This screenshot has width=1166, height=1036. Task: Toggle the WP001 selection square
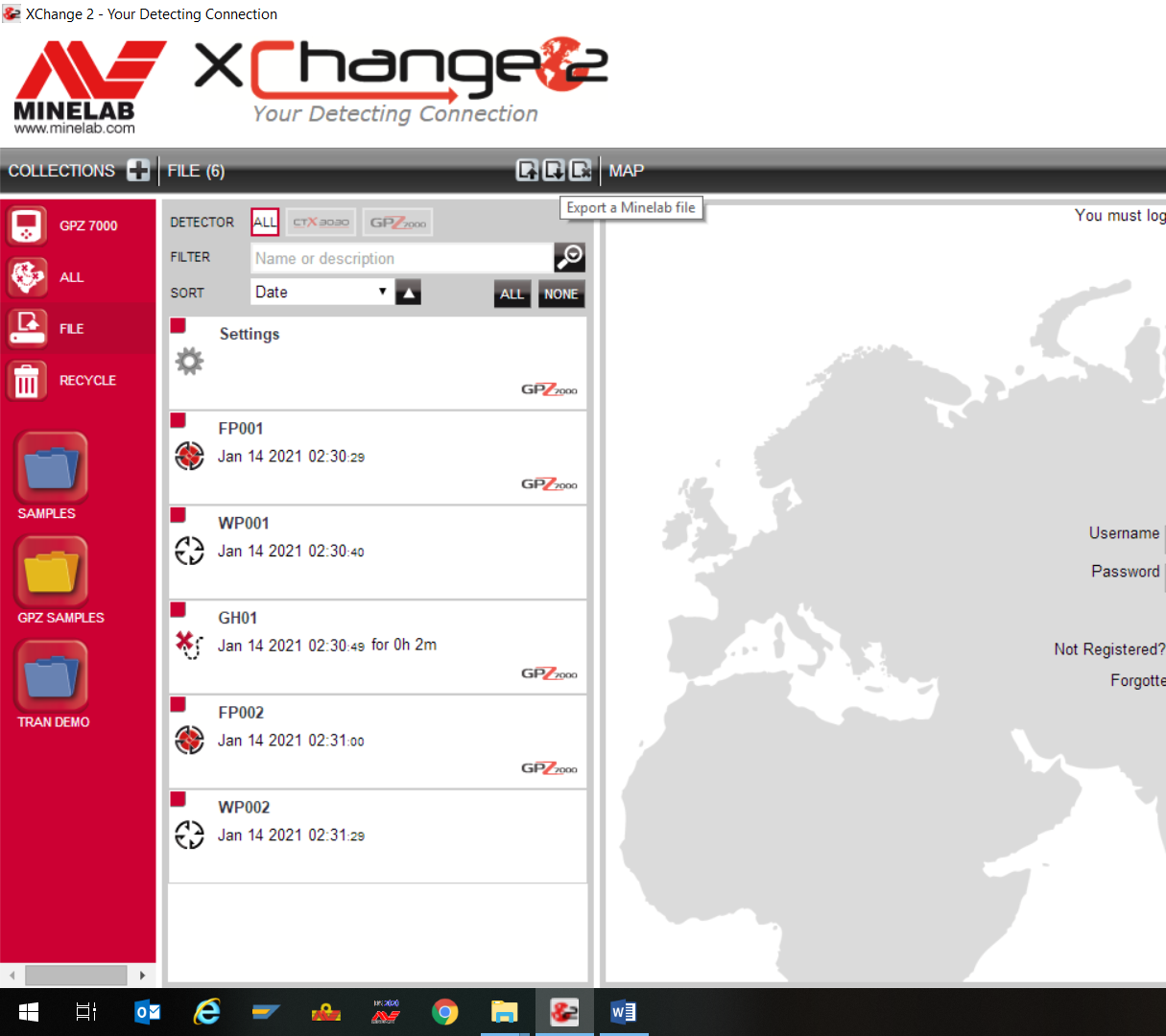[x=178, y=515]
